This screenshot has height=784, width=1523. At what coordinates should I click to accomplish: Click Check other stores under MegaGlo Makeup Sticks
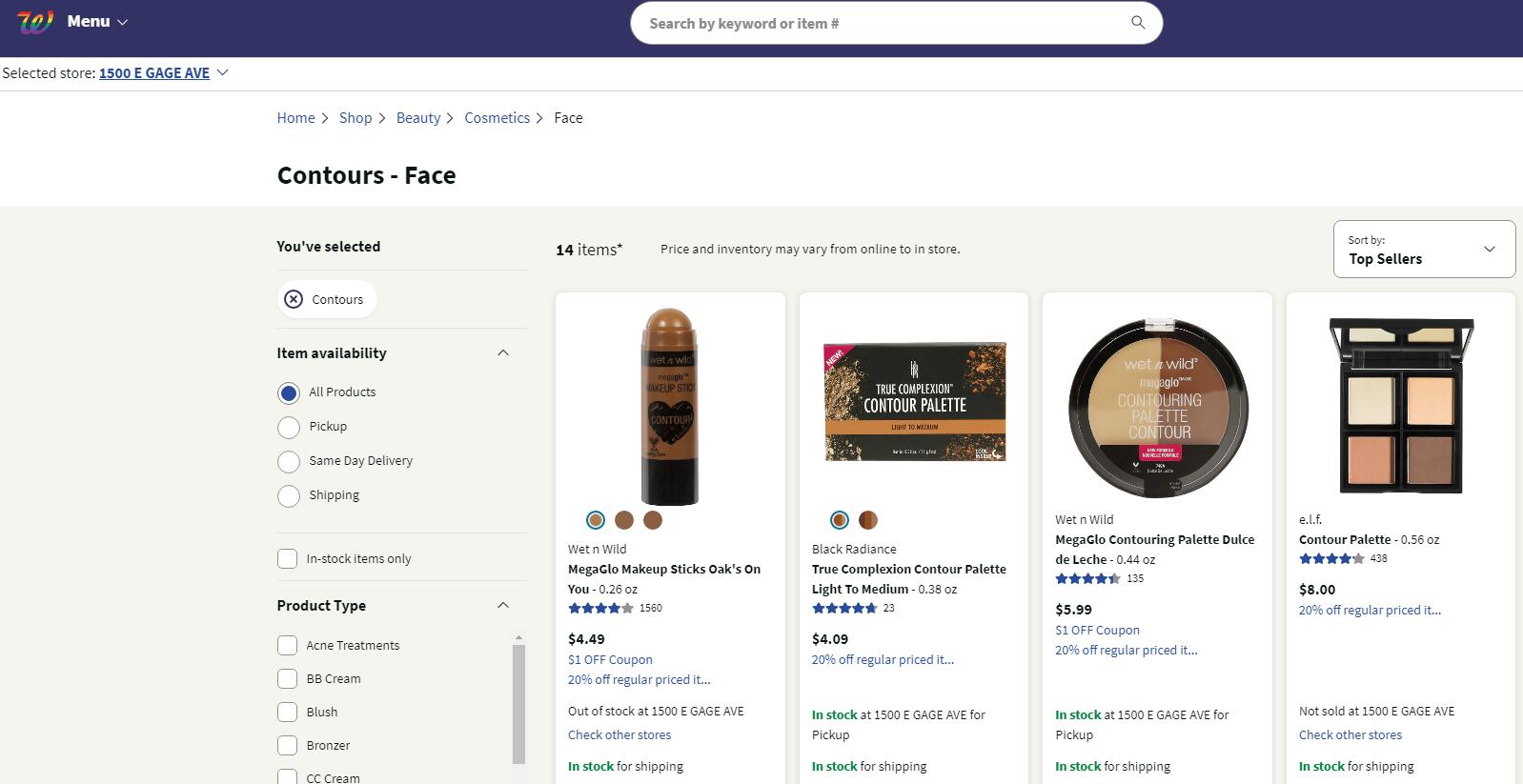click(619, 734)
